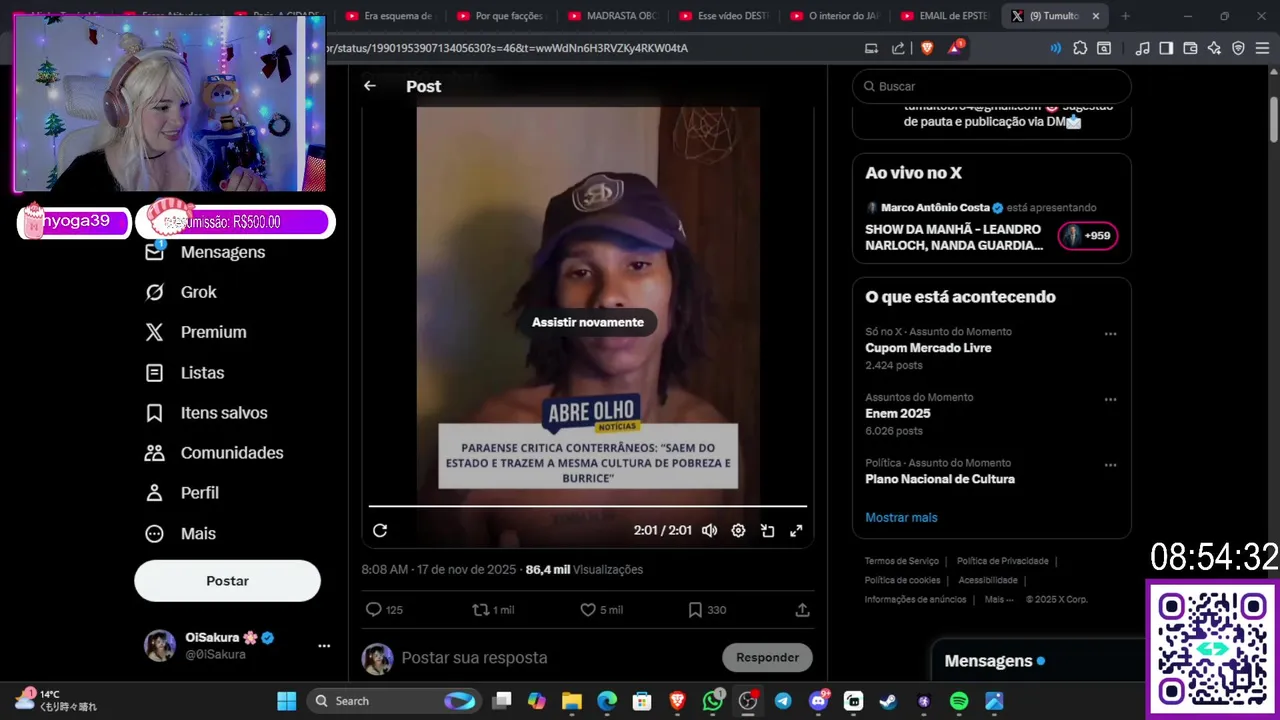1280x720 pixels.
Task: Switch to the EMAIL de EPSTEIN YouTube tab
Action: [x=944, y=16]
